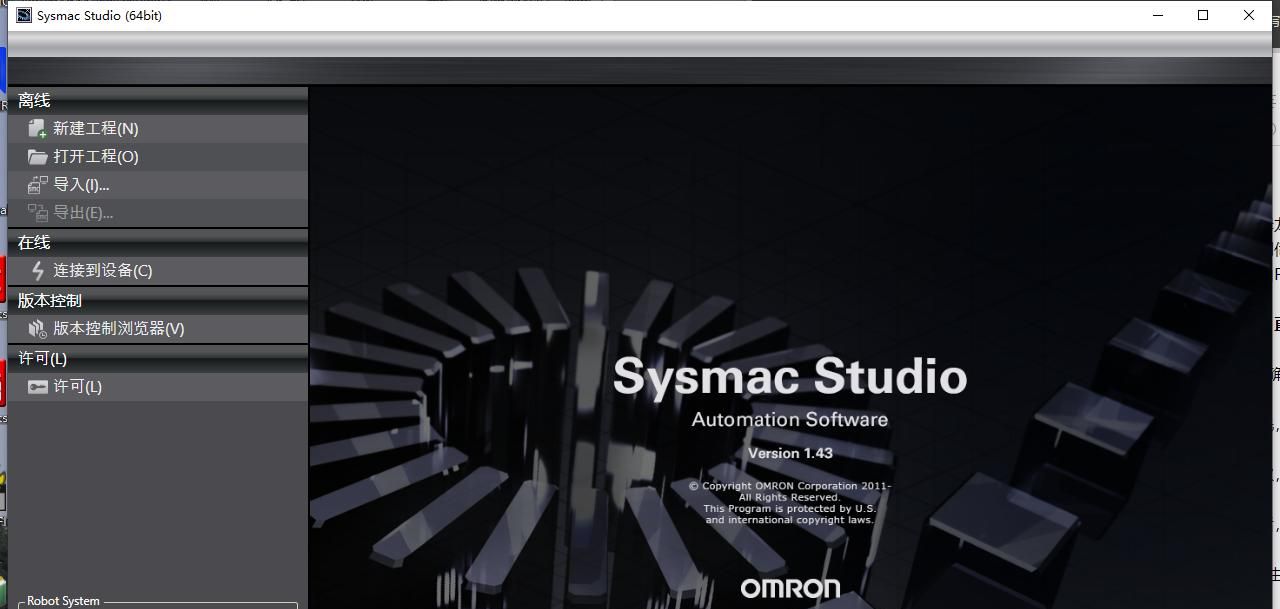Click the import icon beside 导入(I)...

(38, 185)
